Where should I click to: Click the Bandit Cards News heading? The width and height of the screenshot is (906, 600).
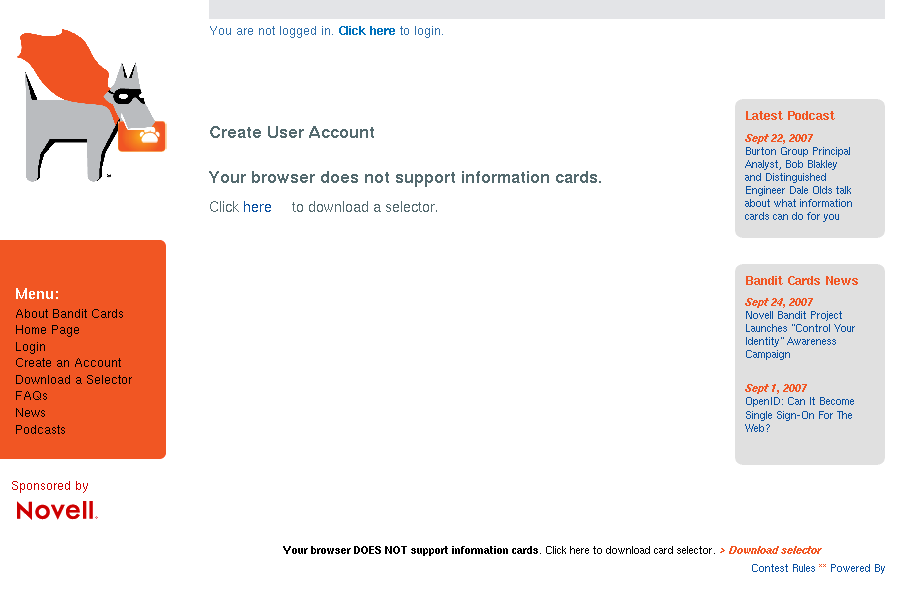point(801,280)
